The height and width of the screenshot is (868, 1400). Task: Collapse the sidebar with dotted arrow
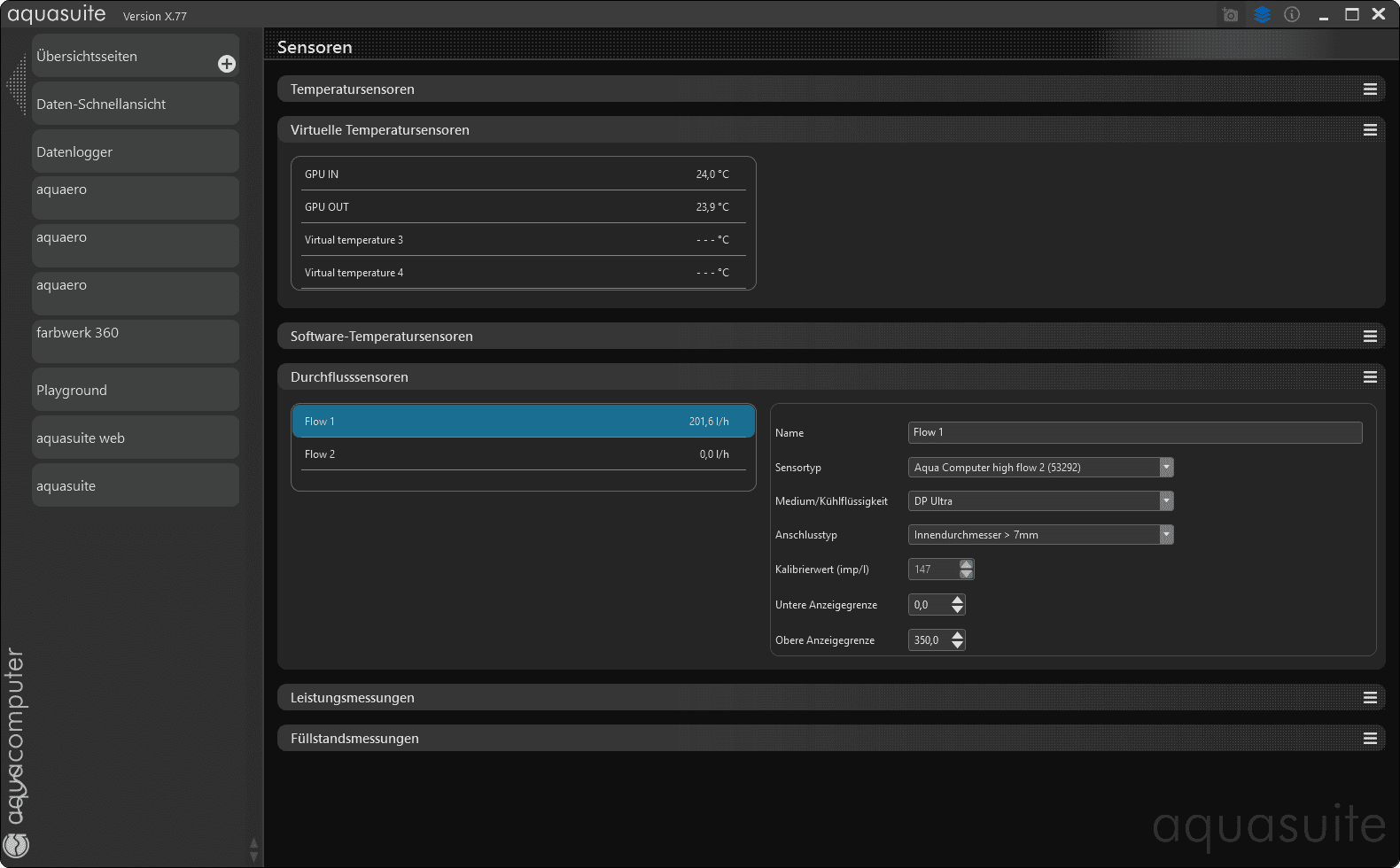(x=17, y=84)
